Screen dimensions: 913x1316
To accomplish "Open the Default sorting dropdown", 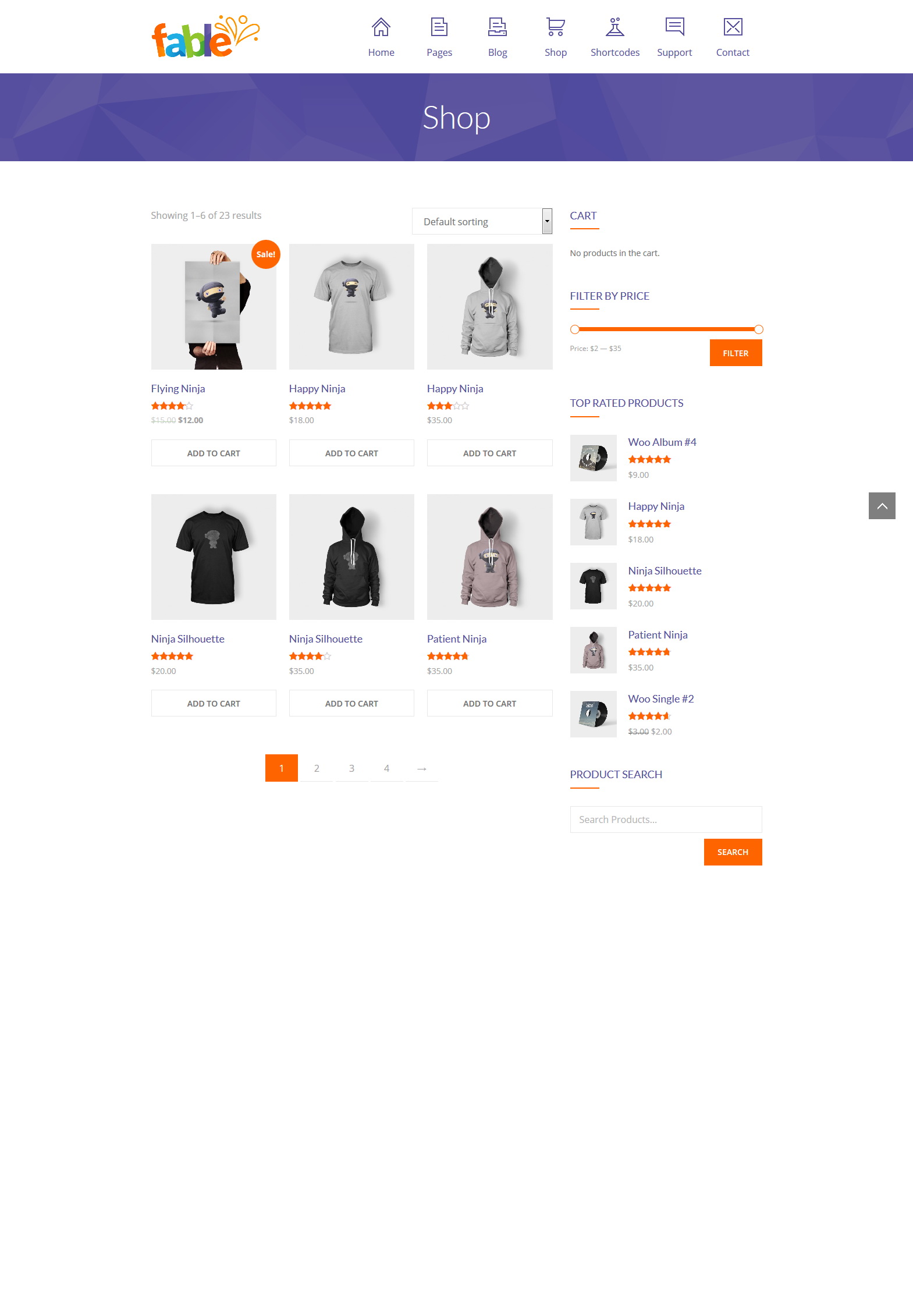I will pos(482,221).
